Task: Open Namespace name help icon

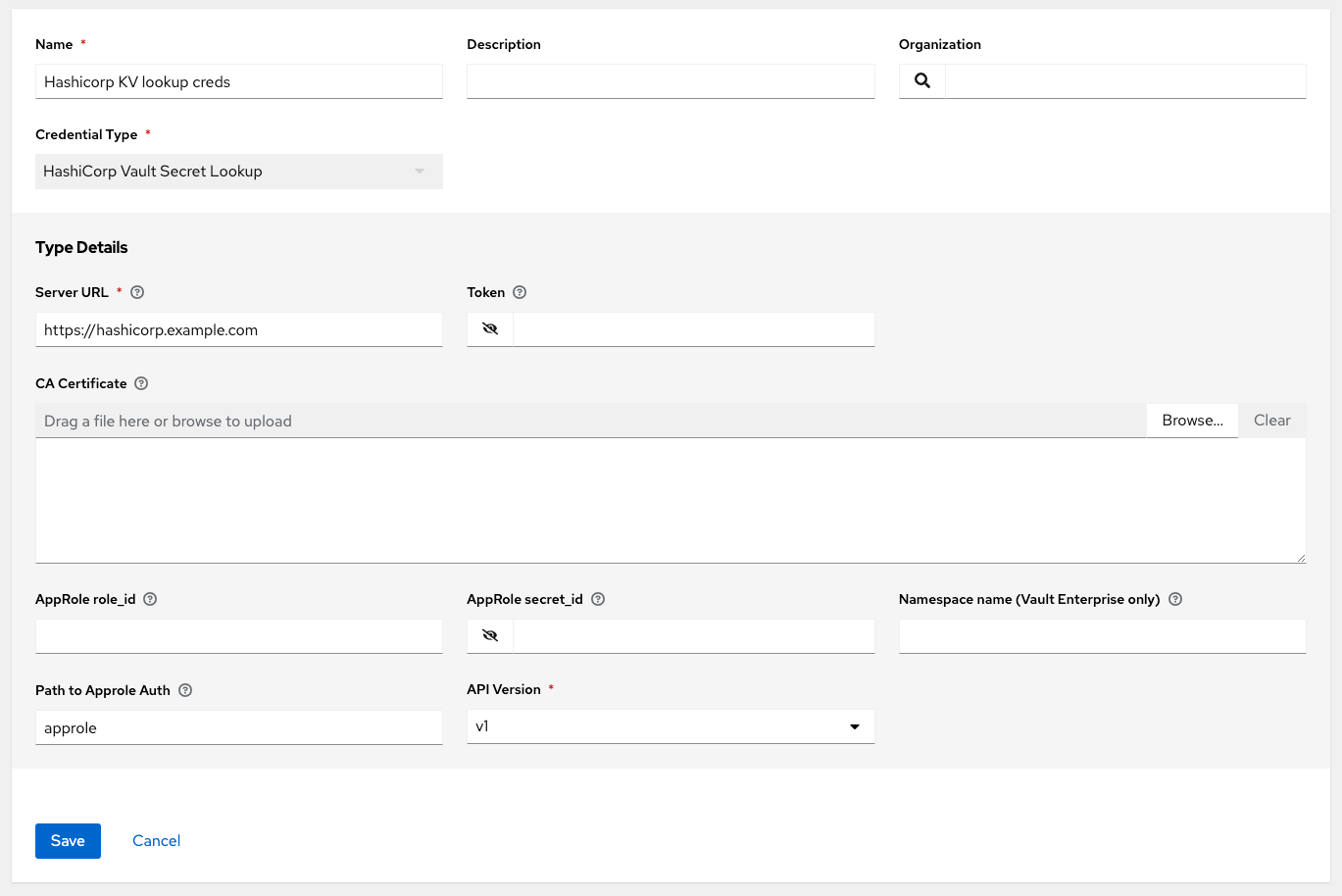Action: (1175, 599)
